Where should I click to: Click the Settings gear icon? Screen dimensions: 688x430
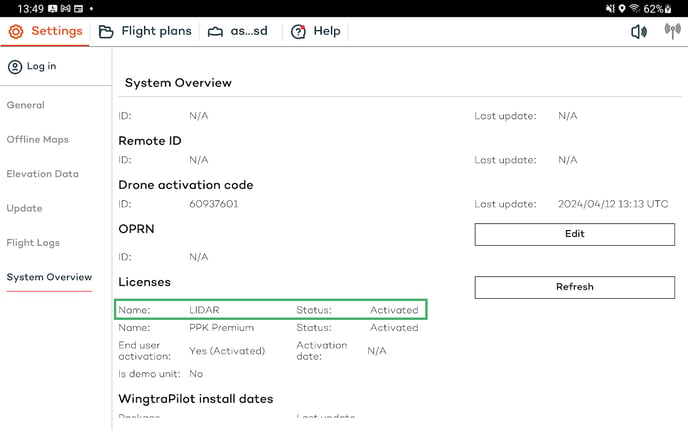(x=16, y=31)
